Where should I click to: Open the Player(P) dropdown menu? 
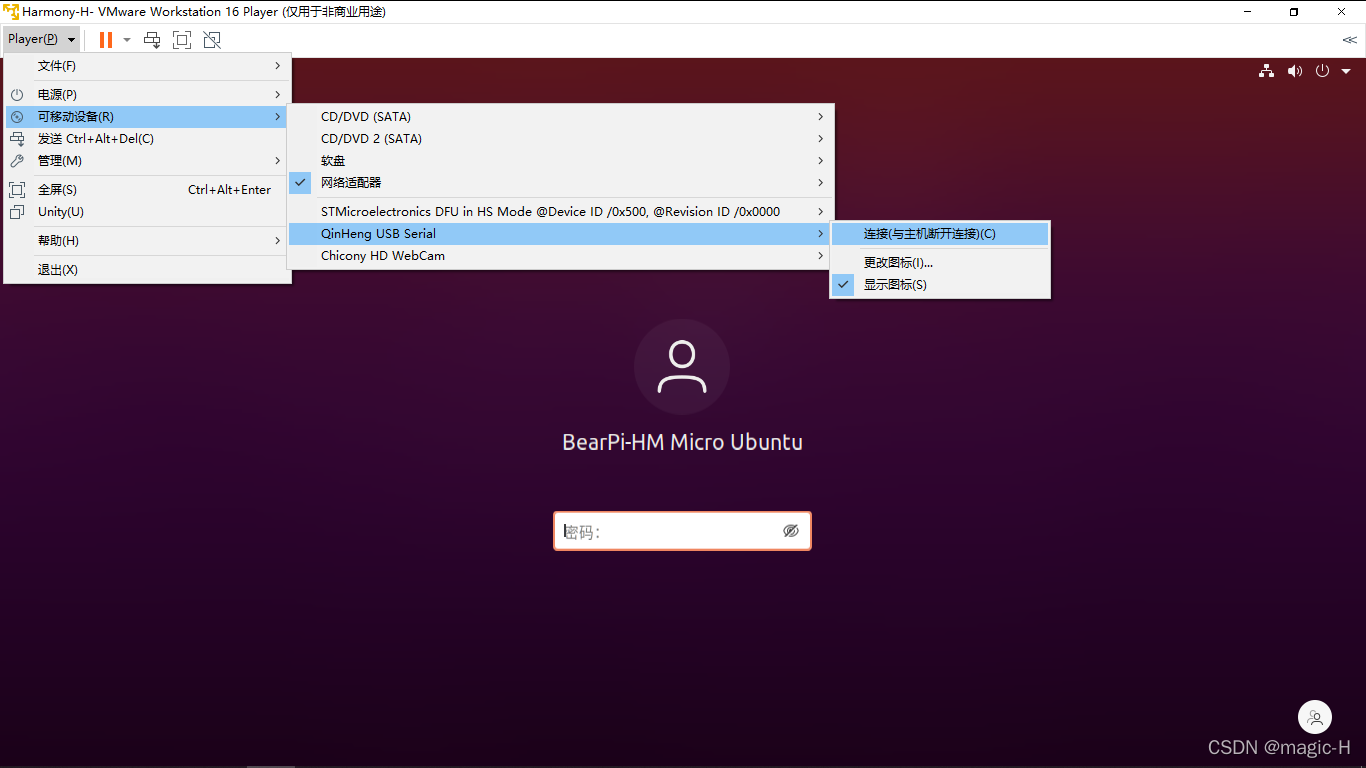pos(41,39)
